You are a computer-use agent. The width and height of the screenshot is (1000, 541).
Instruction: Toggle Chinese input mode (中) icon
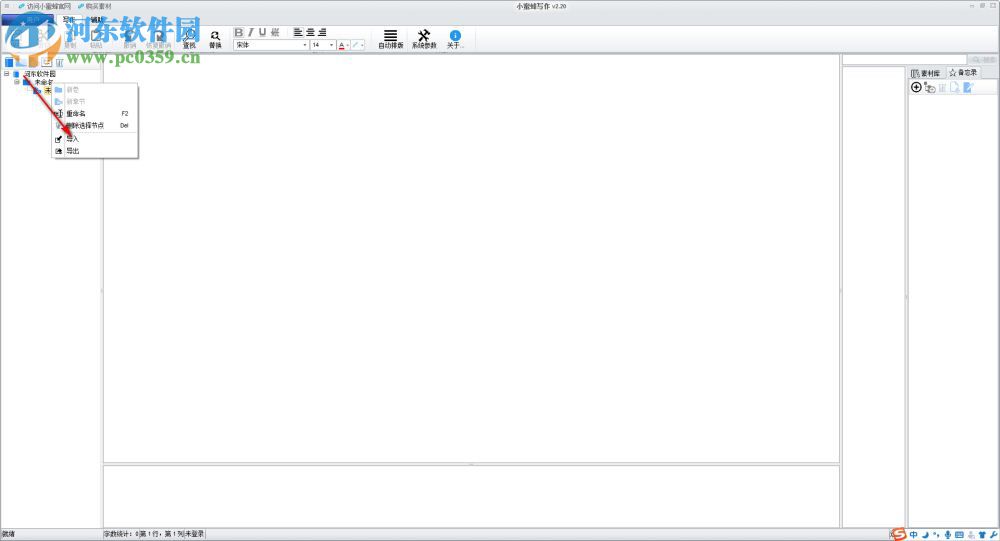[914, 535]
